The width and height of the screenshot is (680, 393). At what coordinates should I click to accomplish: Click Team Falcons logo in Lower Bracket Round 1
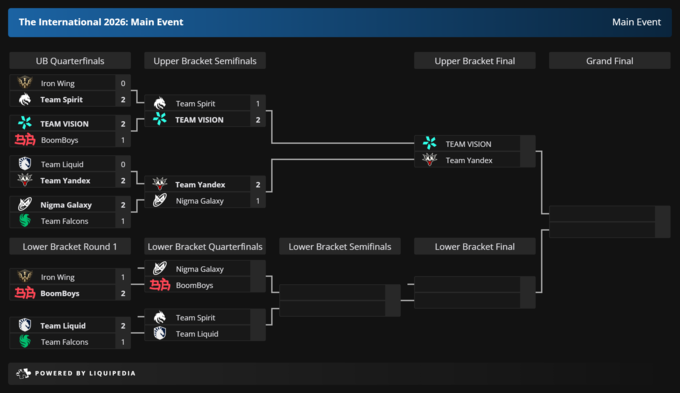[25, 341]
